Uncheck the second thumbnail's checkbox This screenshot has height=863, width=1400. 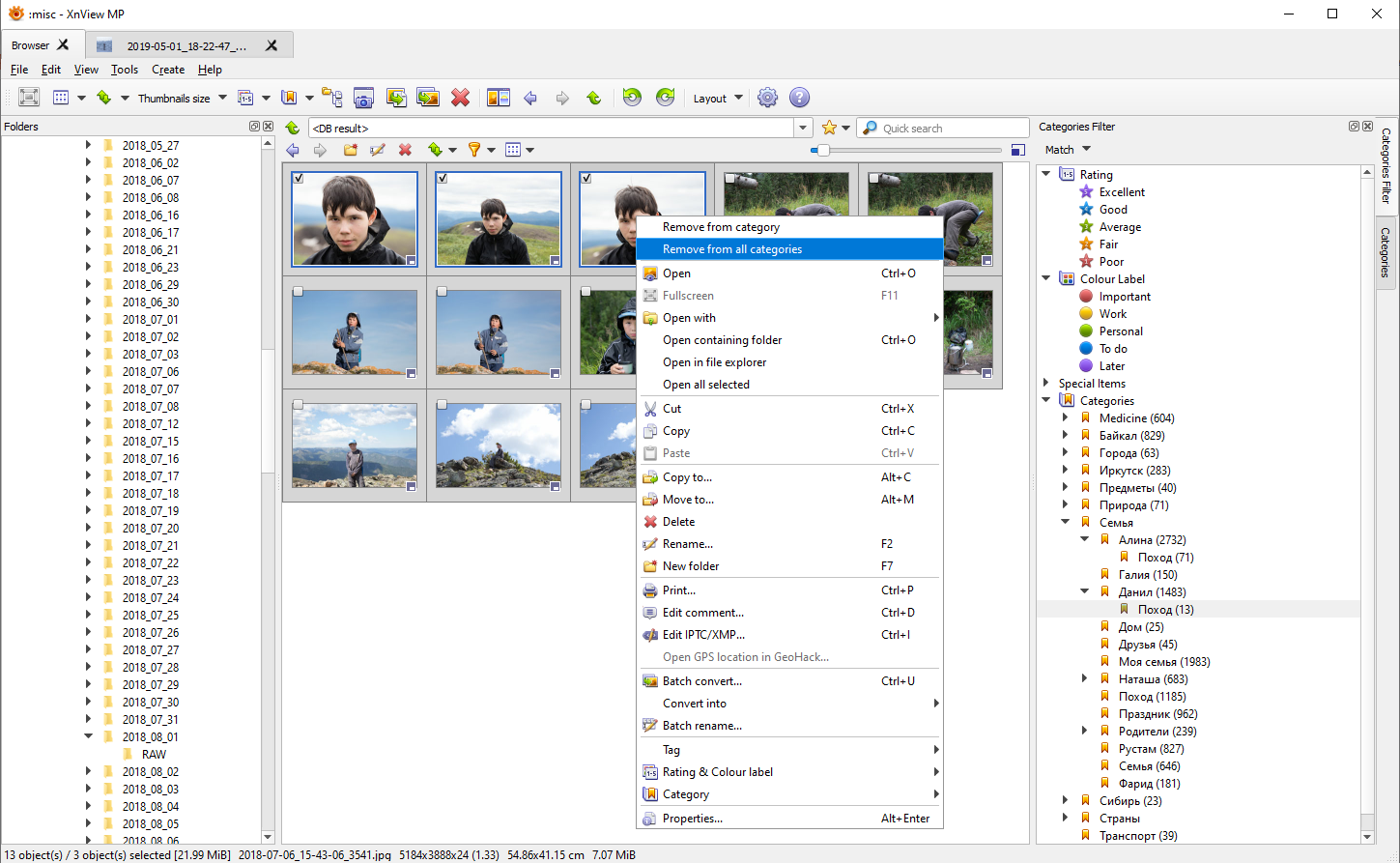[x=442, y=179]
